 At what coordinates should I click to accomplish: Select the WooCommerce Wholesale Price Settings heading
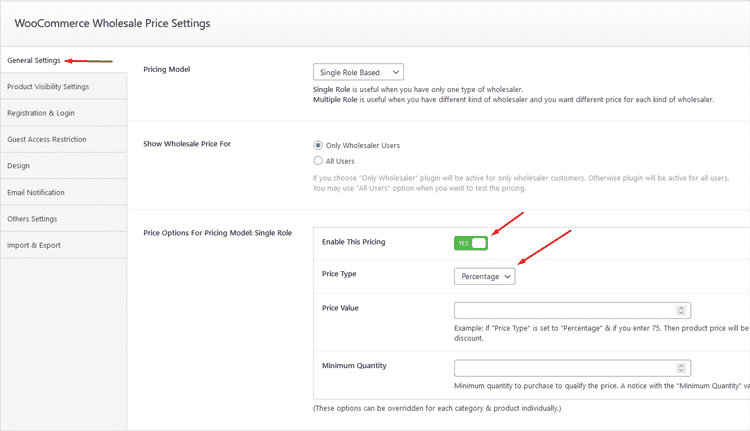point(112,23)
